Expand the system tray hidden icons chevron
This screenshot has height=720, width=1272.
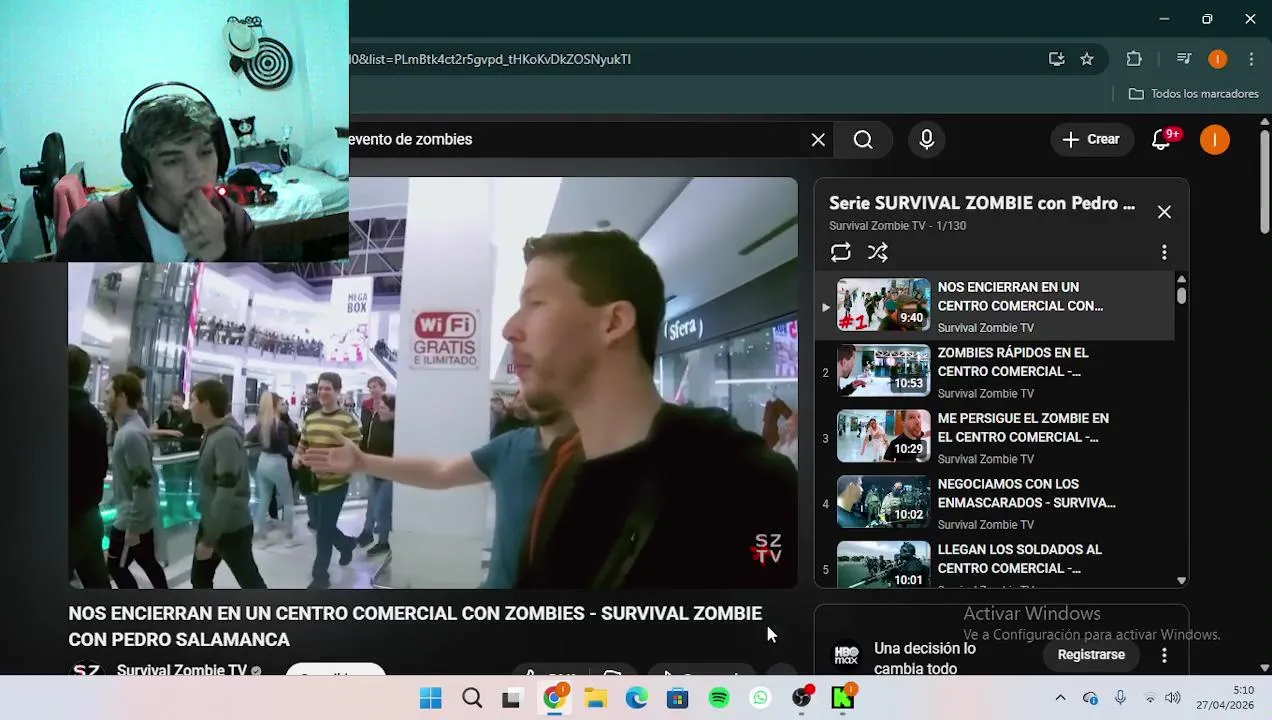pyautogui.click(x=1060, y=698)
